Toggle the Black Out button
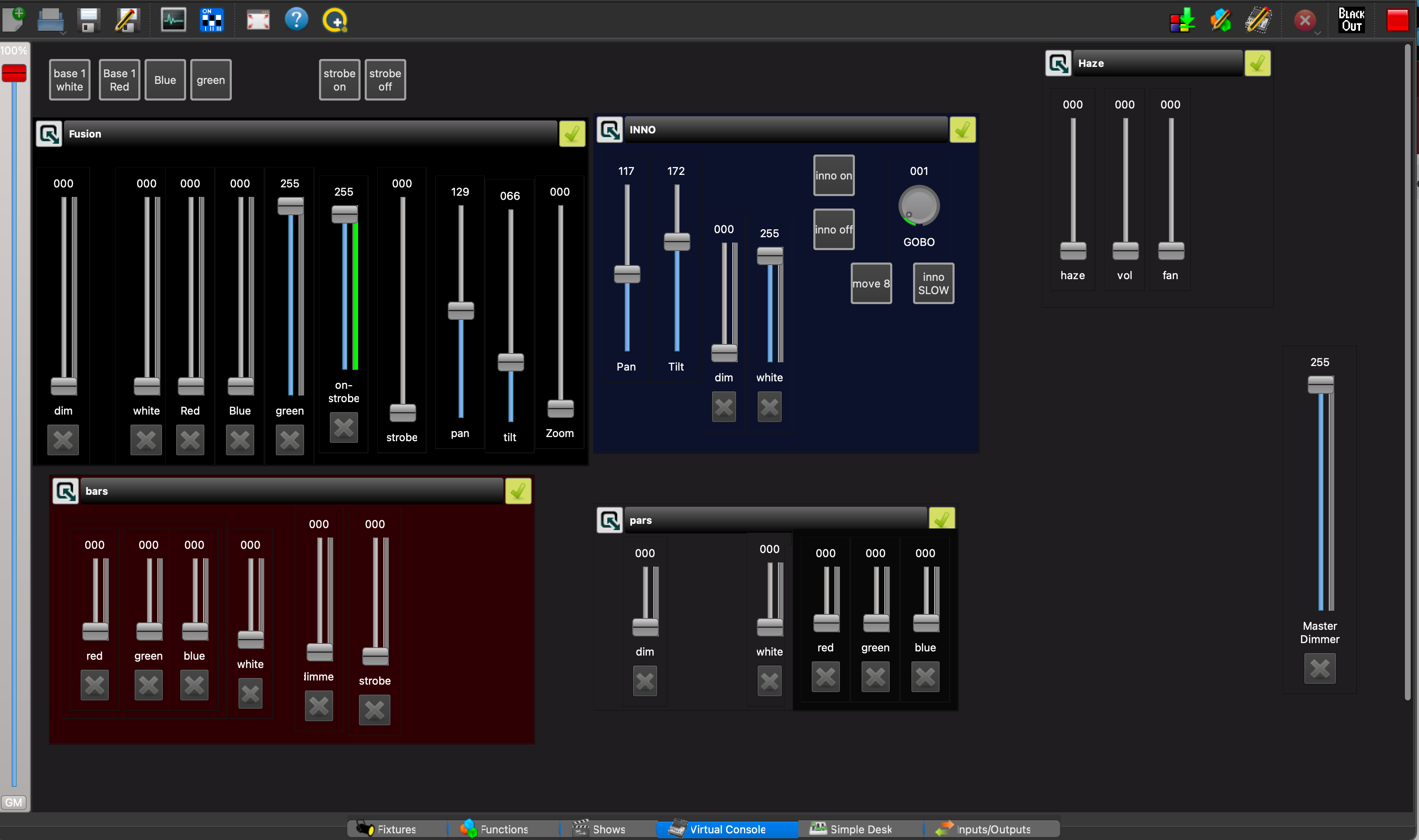The image size is (1419, 840). [x=1351, y=20]
